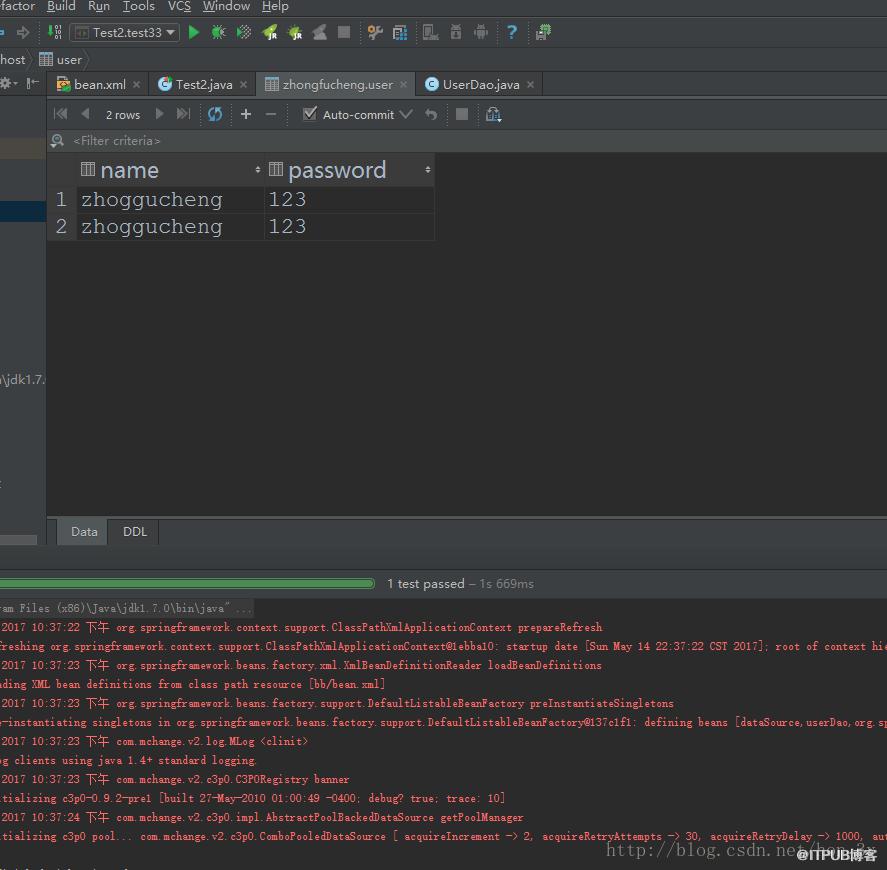Switch to the UserDao.java tab

tap(480, 84)
